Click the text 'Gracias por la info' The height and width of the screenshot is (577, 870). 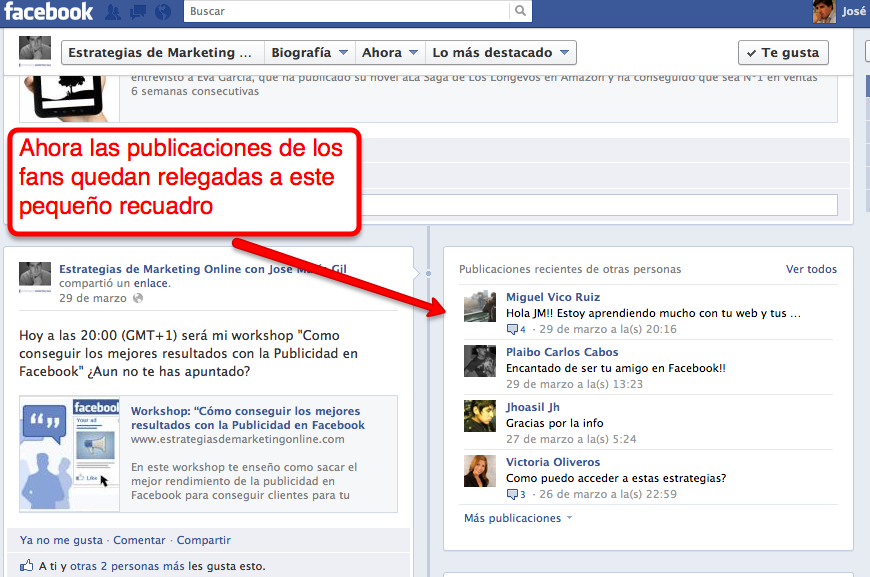pyautogui.click(x=554, y=423)
